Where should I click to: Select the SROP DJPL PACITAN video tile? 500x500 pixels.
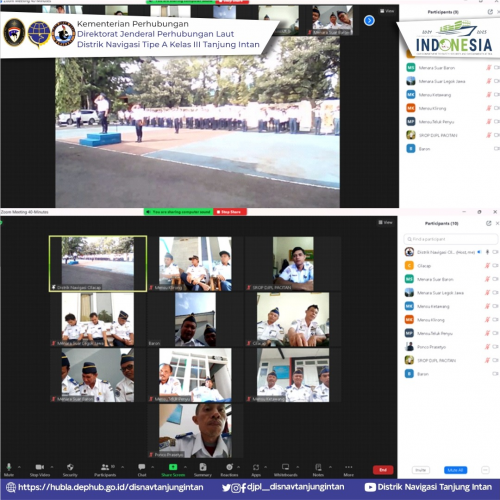coord(293,264)
